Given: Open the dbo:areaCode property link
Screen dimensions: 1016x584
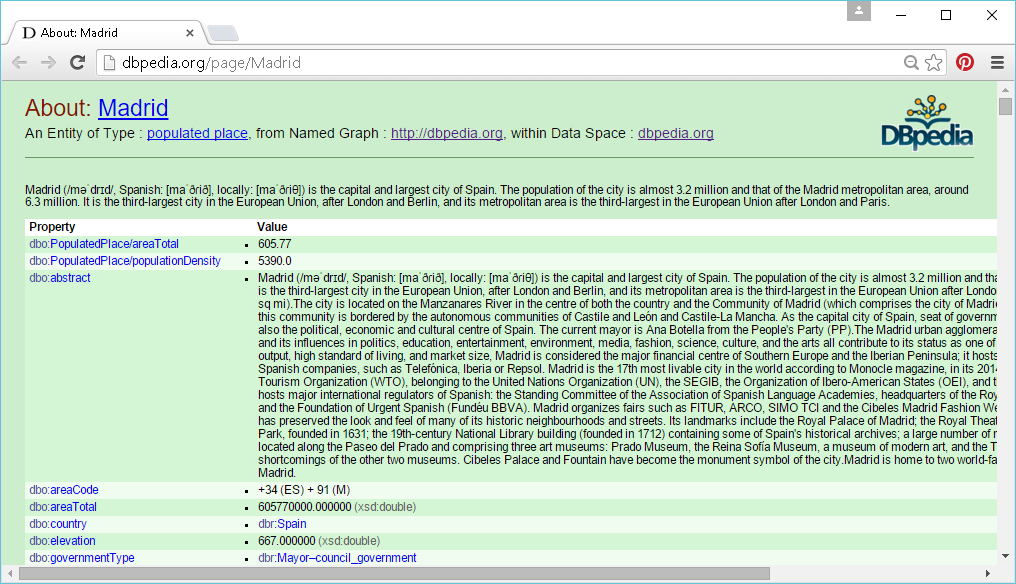Looking at the screenshot, I should click(x=64, y=489).
